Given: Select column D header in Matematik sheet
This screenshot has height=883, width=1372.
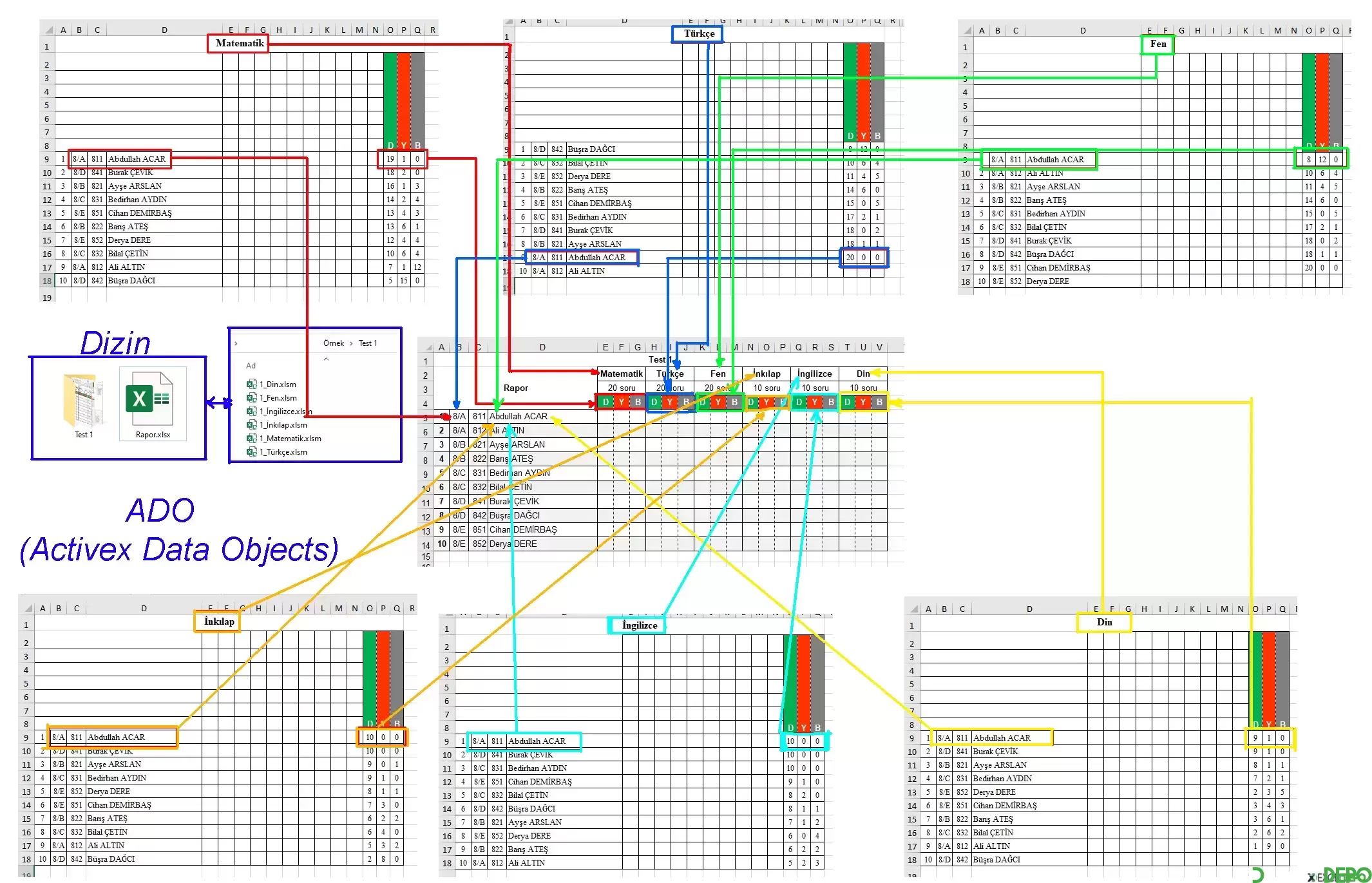Looking at the screenshot, I should (164, 30).
